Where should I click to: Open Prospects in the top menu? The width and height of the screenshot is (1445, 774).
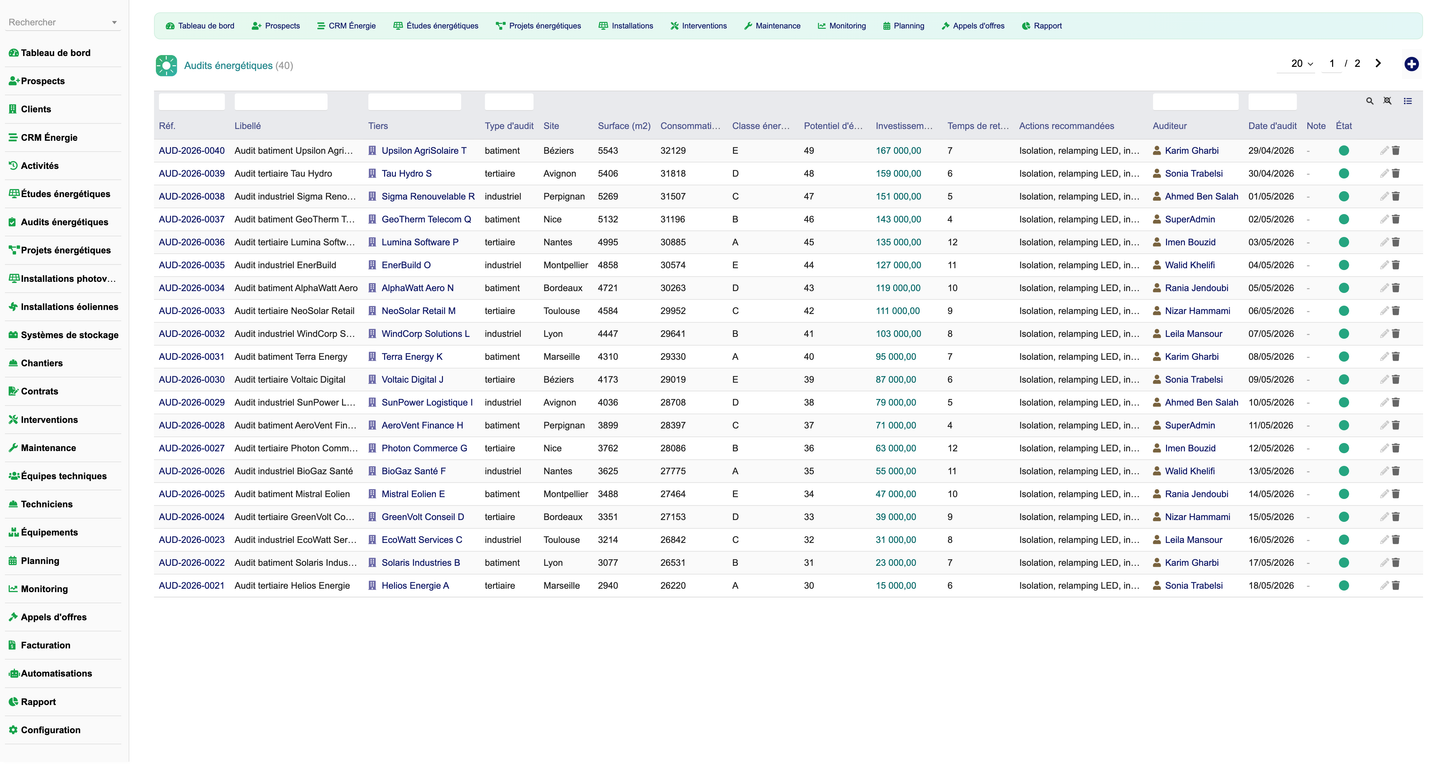click(276, 26)
